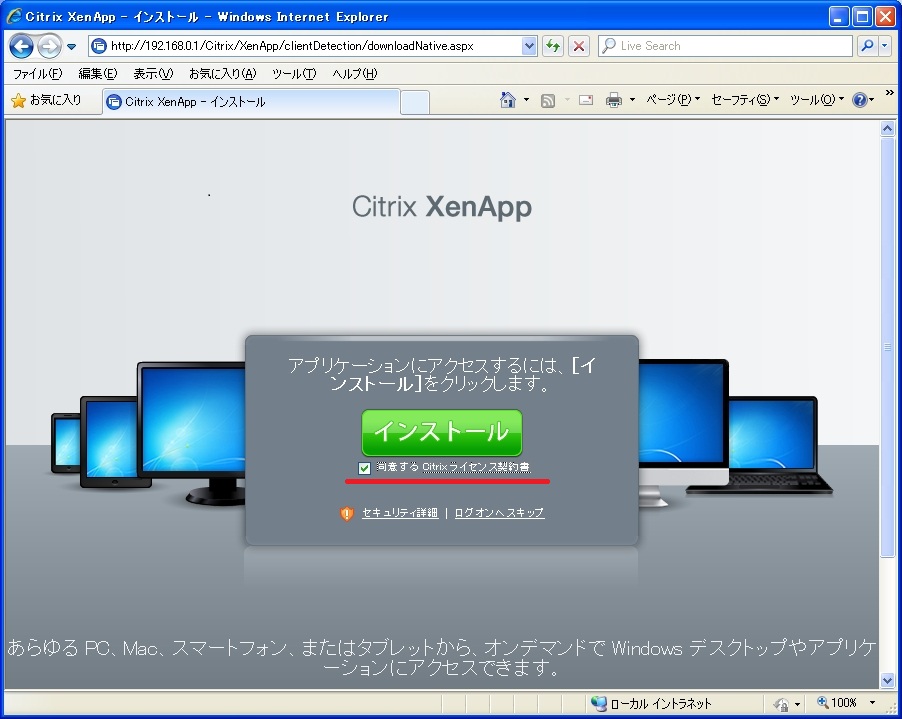The width and height of the screenshot is (902, 719).
Task: Open the ツール(T) menu in menu bar
Action: click(294, 74)
